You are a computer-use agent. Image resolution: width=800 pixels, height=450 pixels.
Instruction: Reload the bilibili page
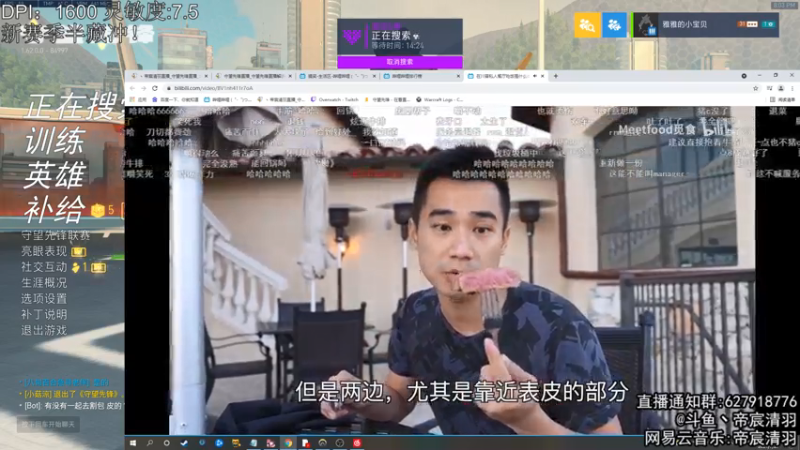(x=155, y=88)
